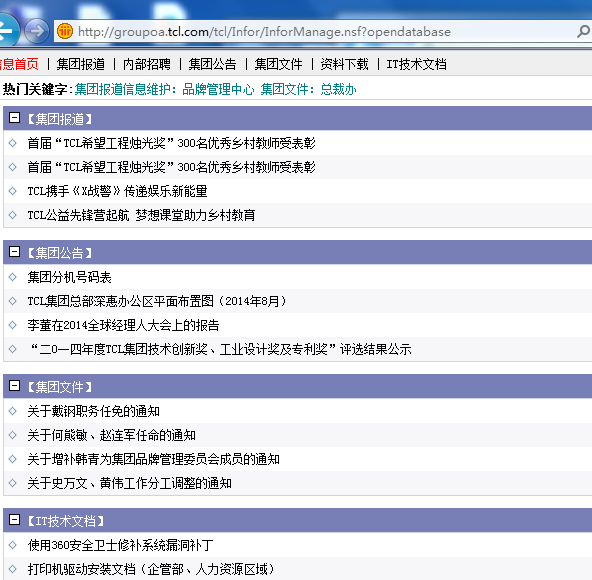Click hot keyword 集团文件: 总裁办
The height and width of the screenshot is (580, 592).
308,89
